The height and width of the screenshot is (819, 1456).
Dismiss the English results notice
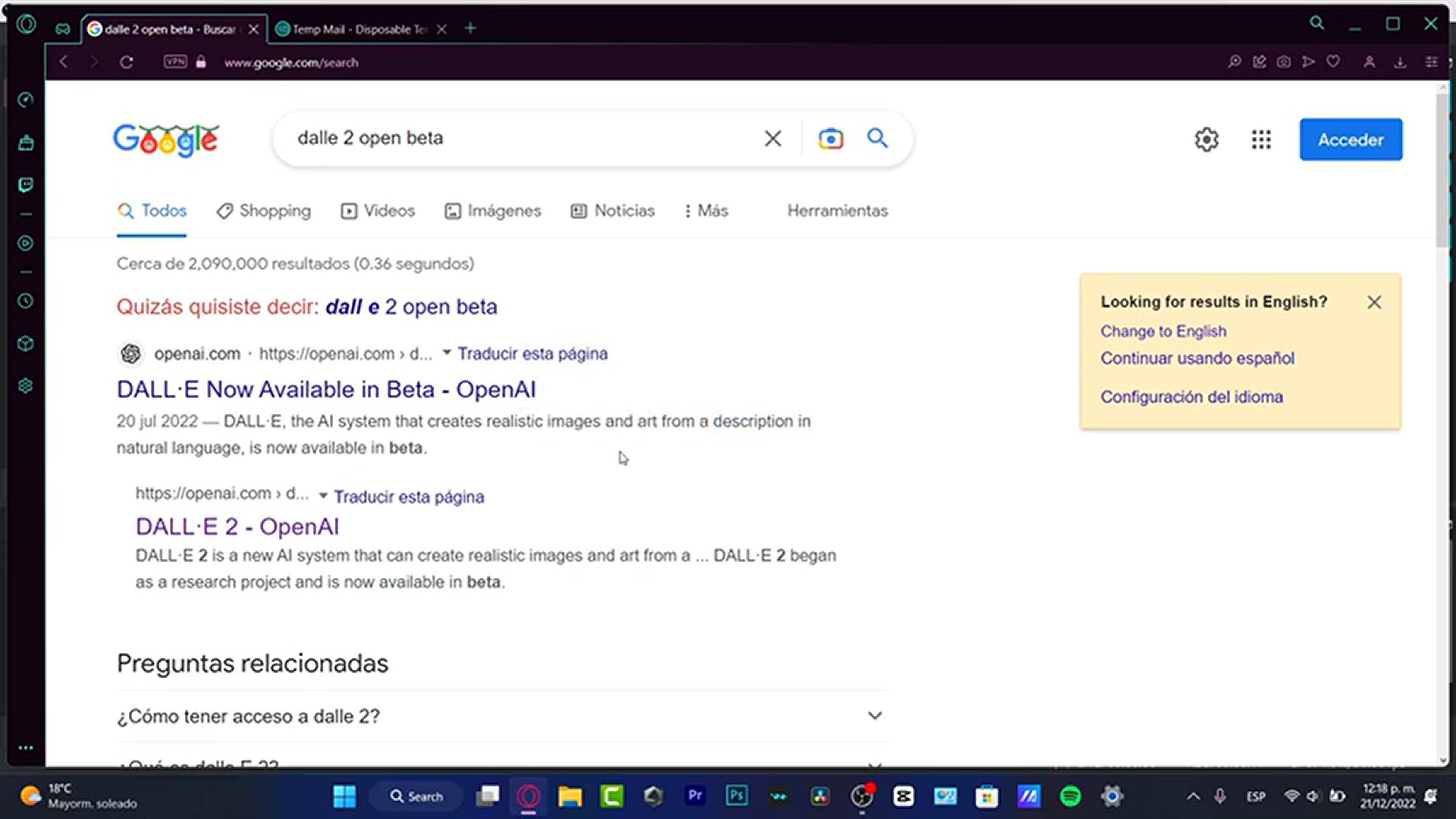pos(1374,302)
